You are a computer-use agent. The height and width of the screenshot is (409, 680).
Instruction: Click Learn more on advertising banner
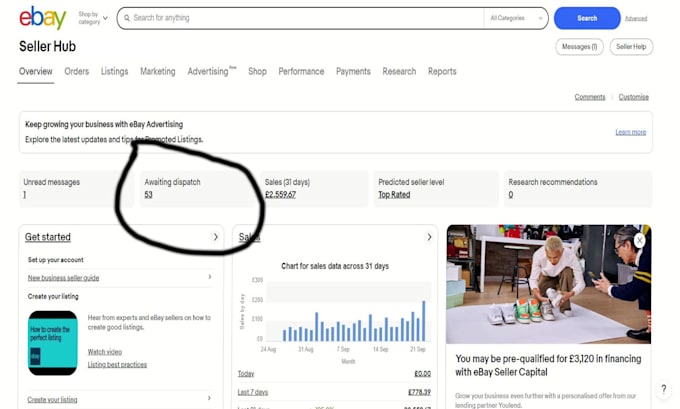point(631,132)
